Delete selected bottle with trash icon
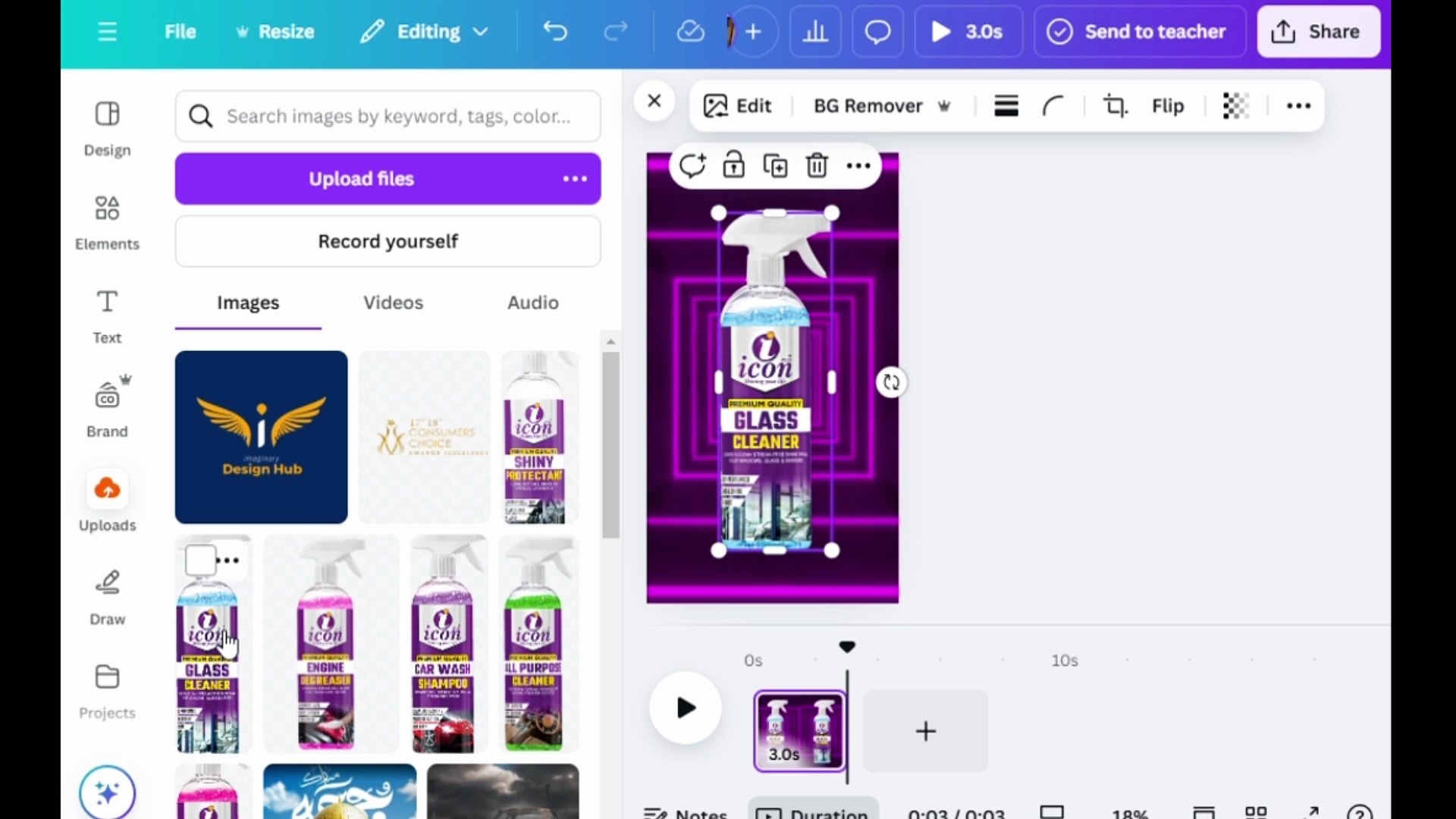1456x819 pixels. [817, 165]
